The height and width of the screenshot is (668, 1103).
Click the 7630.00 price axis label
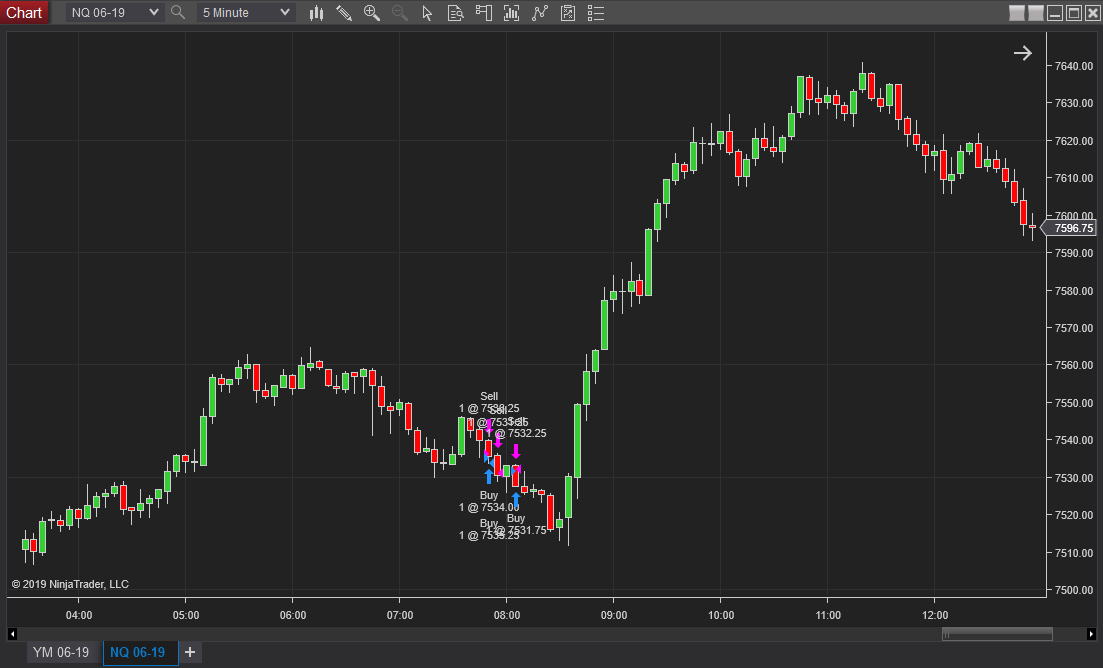point(1073,103)
